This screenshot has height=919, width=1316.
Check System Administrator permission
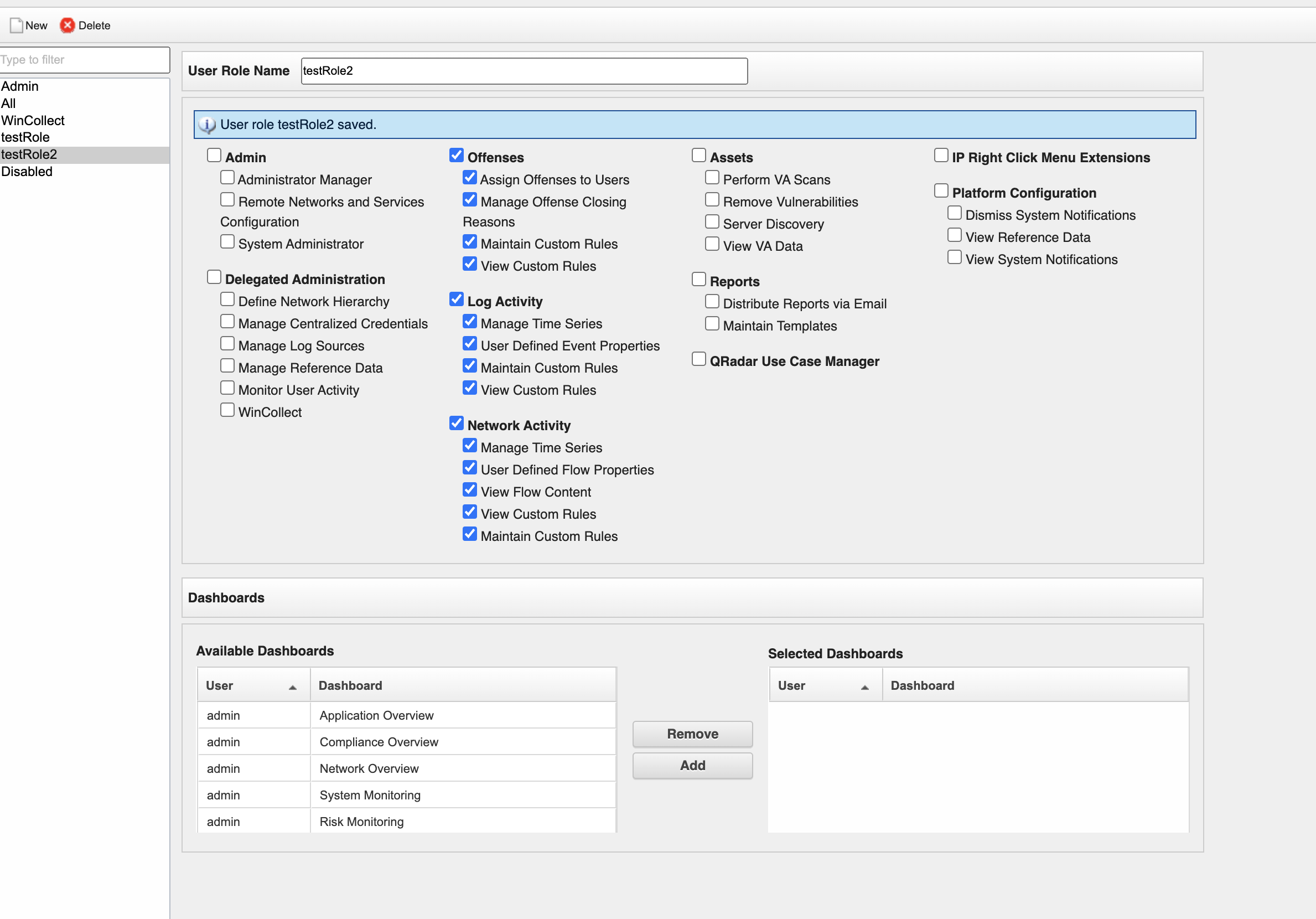[x=227, y=242]
